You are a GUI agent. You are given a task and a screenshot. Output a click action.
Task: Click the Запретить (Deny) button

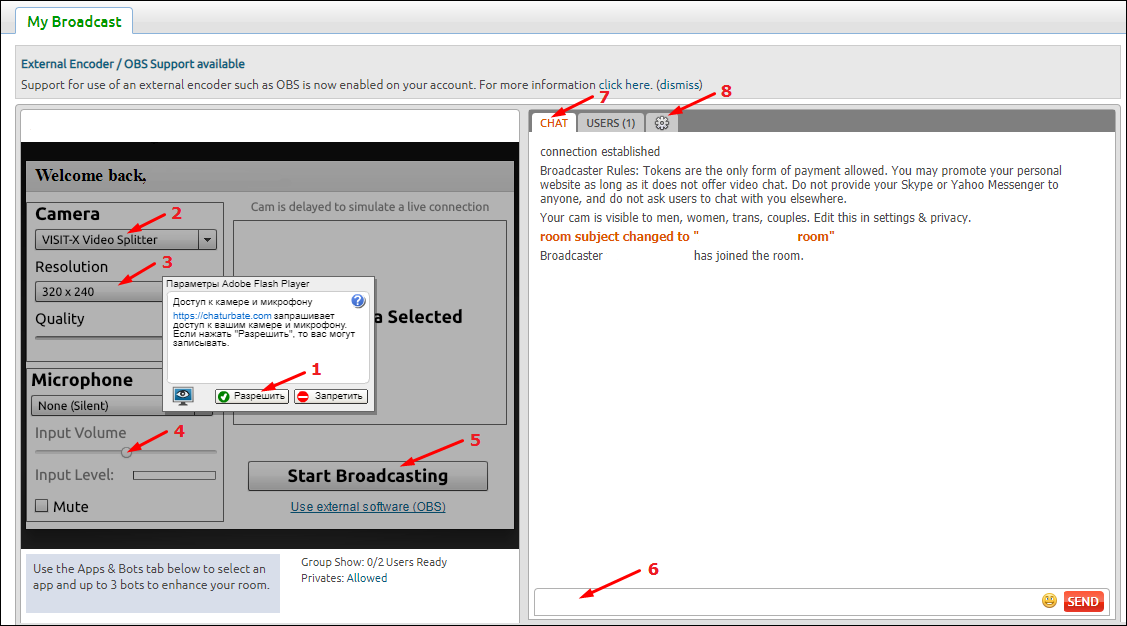[331, 396]
